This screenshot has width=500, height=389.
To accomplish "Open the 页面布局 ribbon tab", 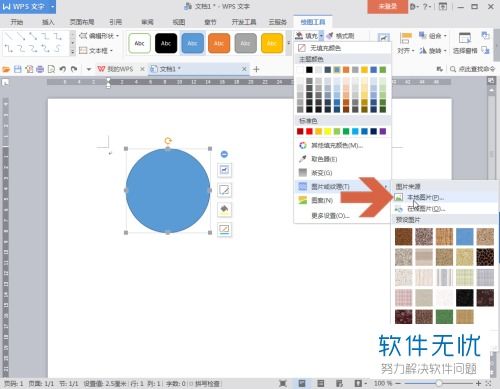I will 82,22.
